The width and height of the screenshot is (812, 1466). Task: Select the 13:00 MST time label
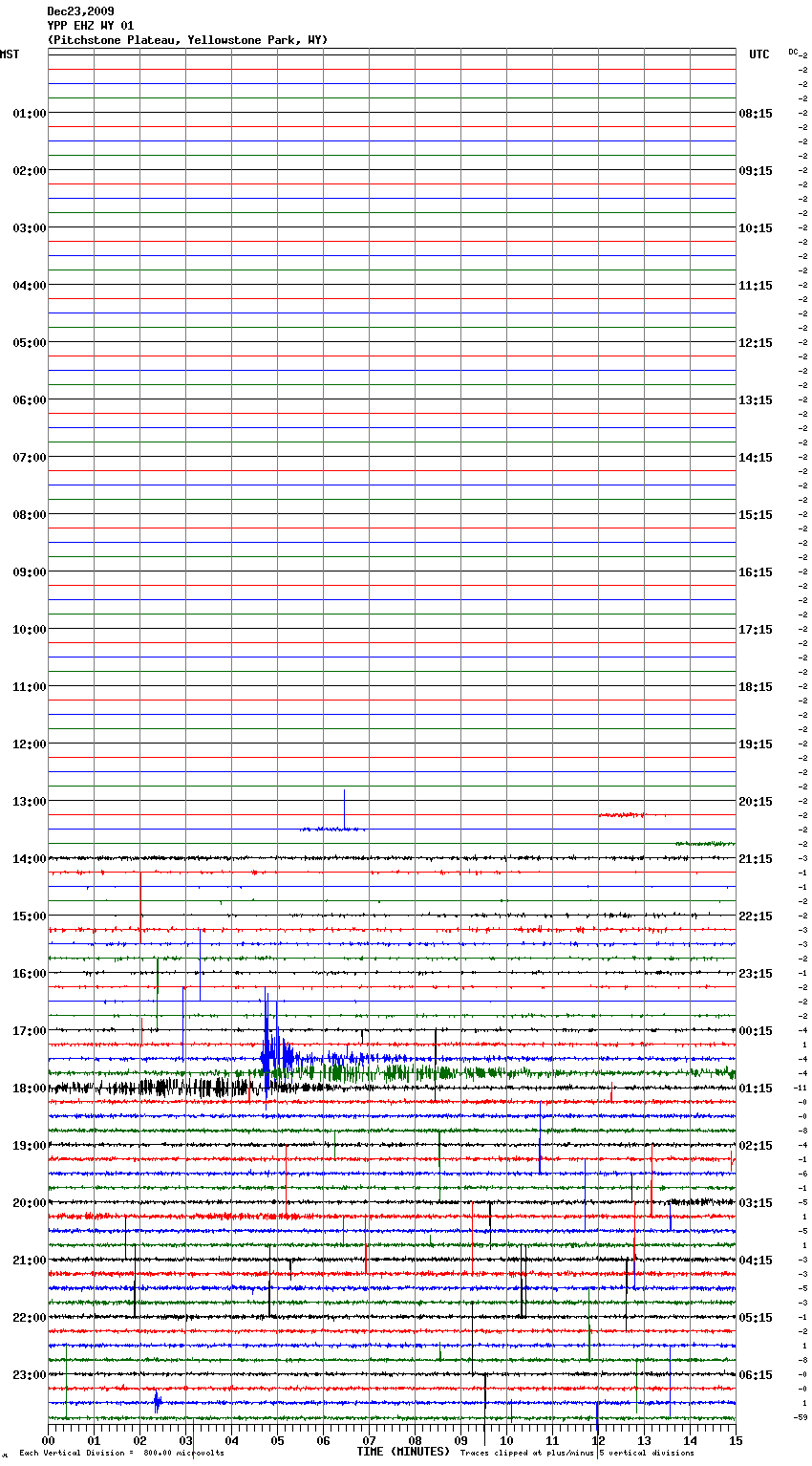[x=30, y=802]
